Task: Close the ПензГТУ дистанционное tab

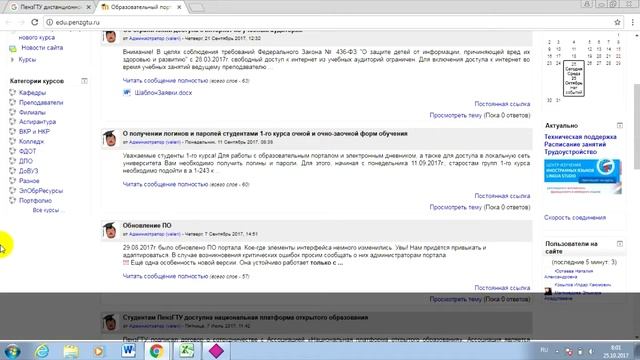Action: 89,7
